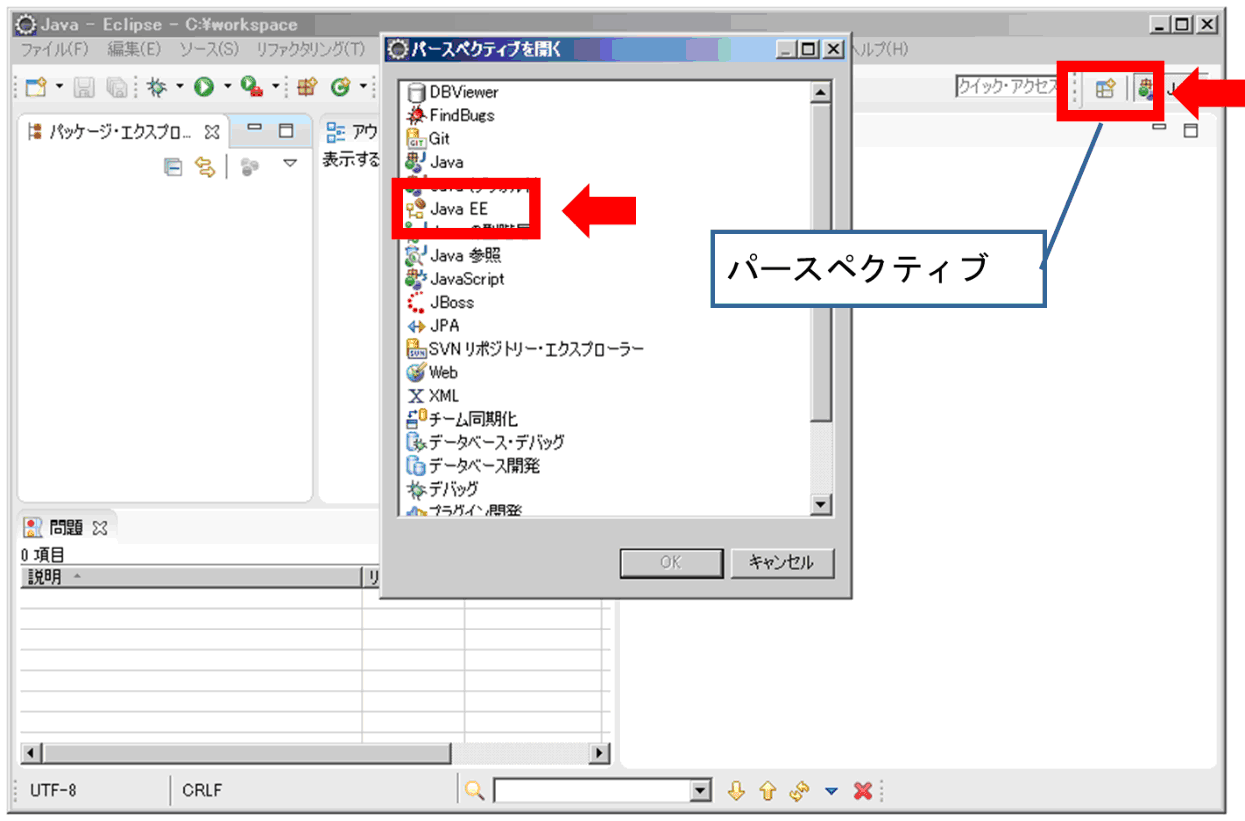Image resolution: width=1245 pixels, height=821 pixels.
Task: Click the up arrow previous search icon
Action: [767, 791]
